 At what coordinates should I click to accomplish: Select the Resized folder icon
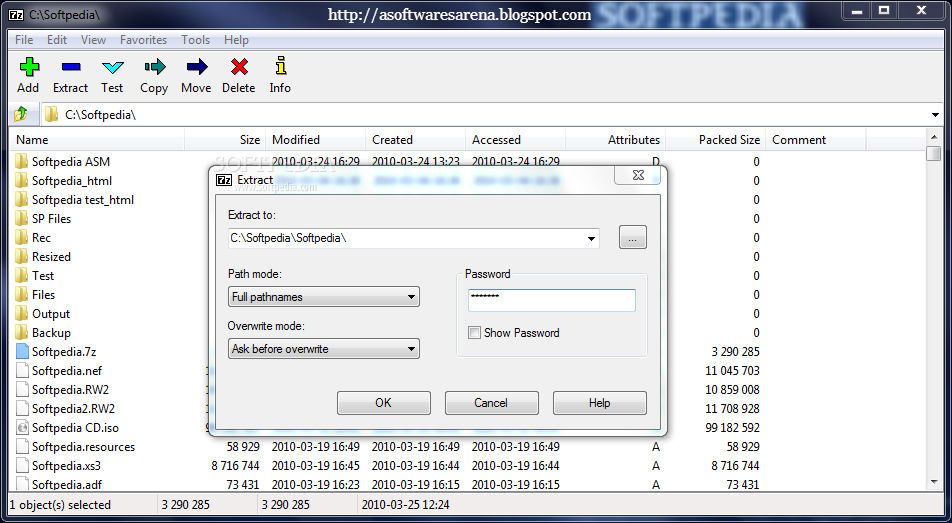[x=22, y=256]
